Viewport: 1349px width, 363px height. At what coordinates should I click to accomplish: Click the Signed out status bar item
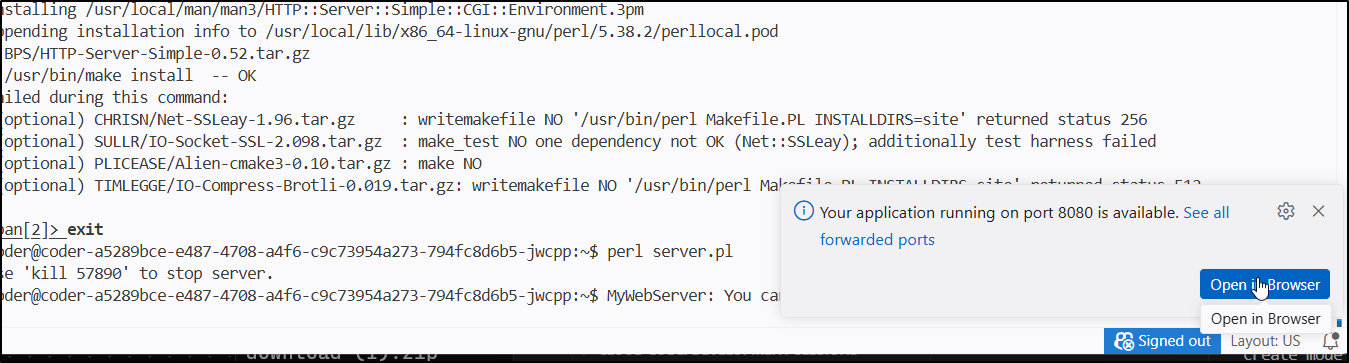(1163, 341)
